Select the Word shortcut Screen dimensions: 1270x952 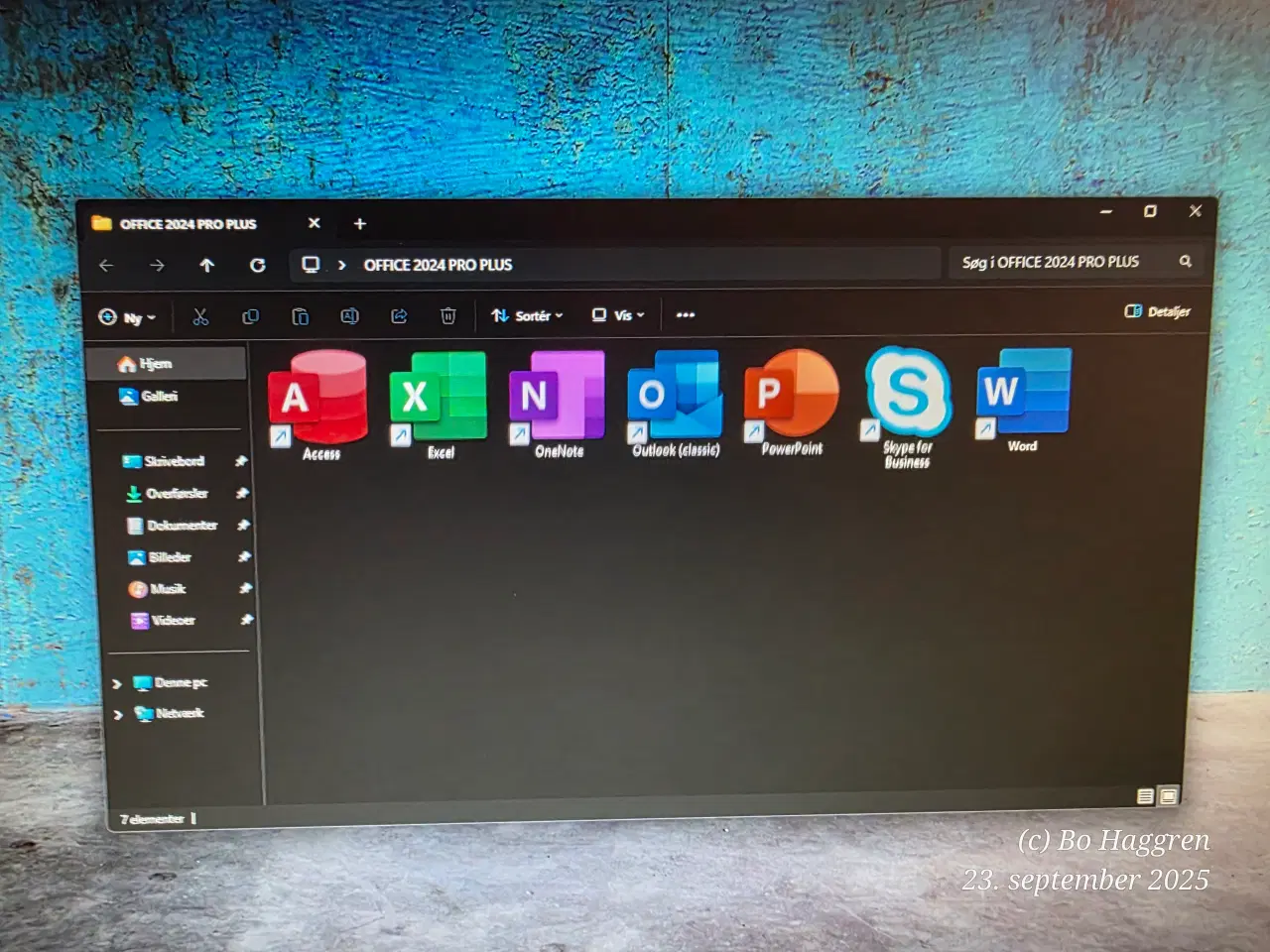pos(1023,400)
